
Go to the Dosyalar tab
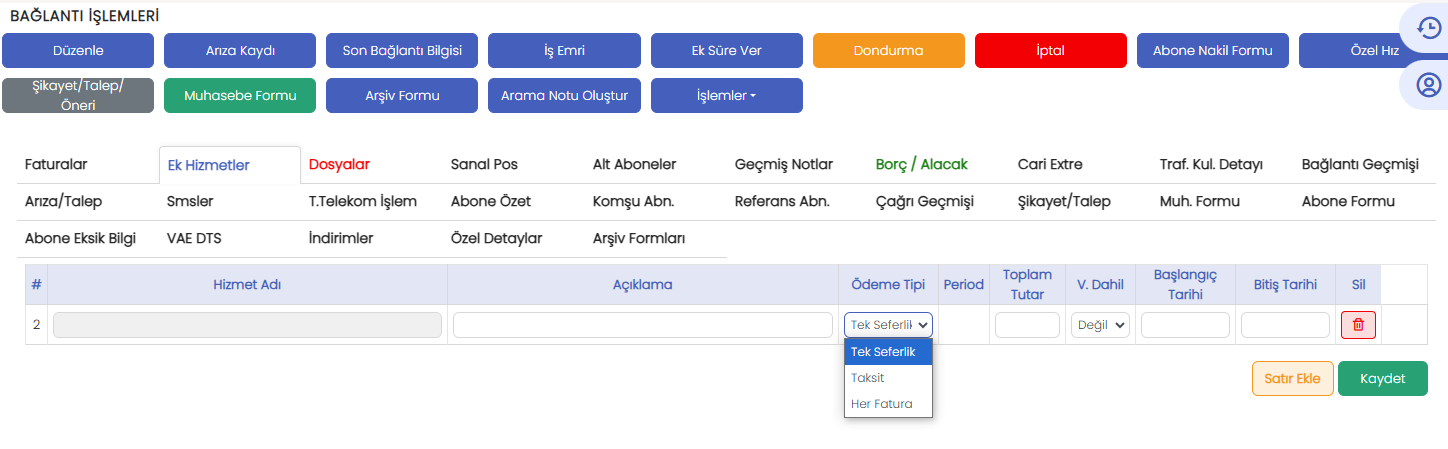point(339,164)
